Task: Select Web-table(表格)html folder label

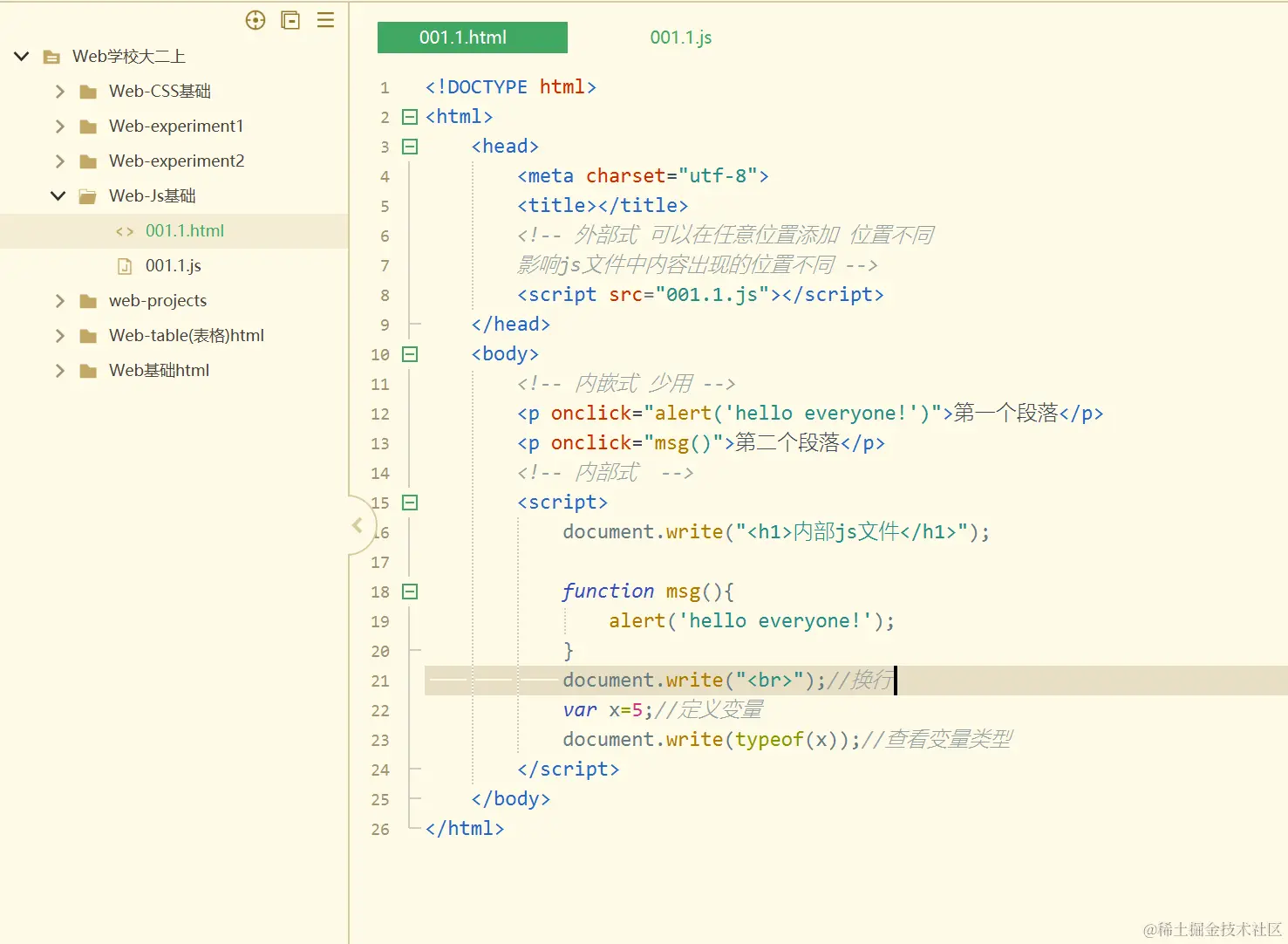Action: pyautogui.click(x=186, y=336)
